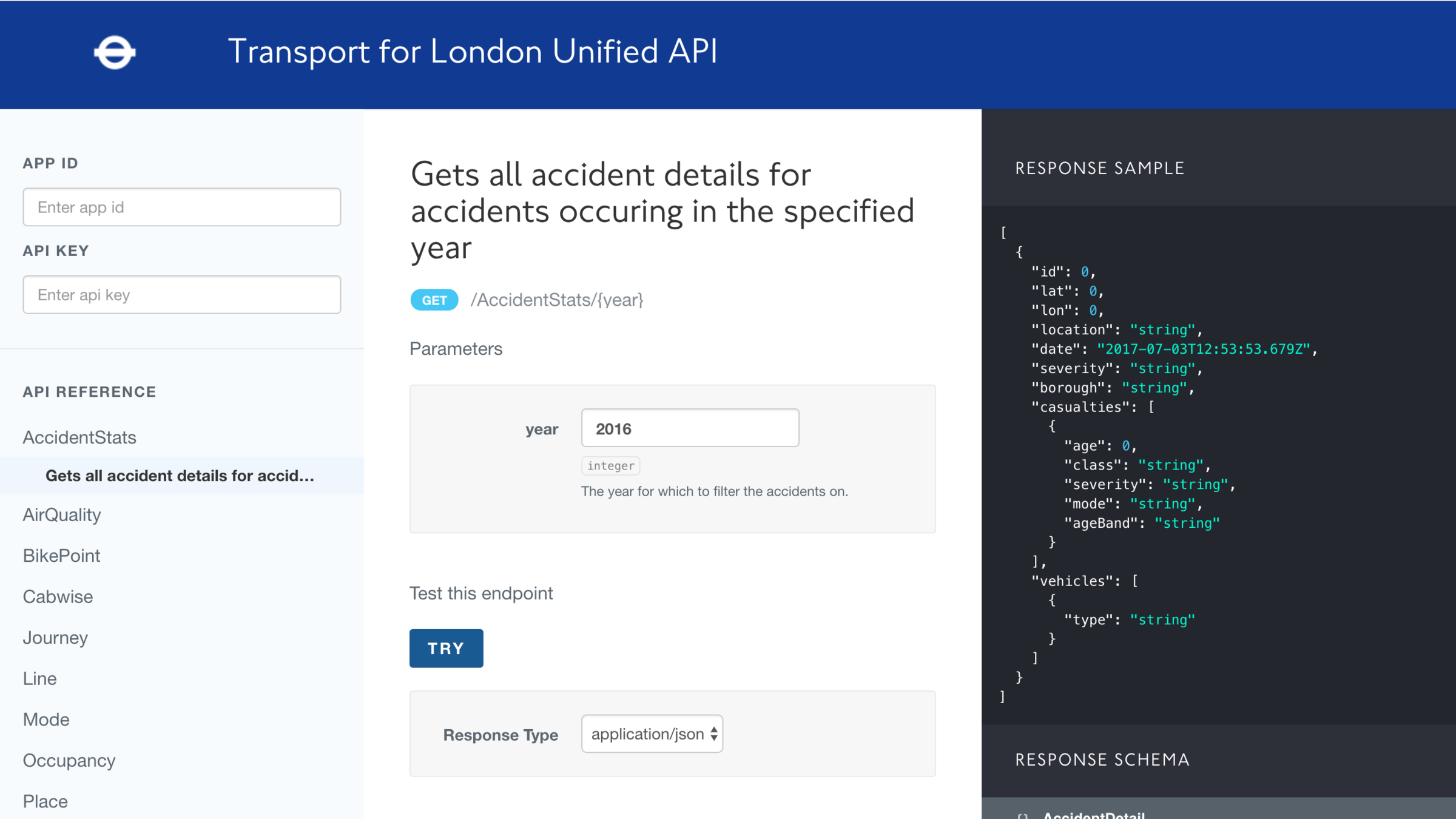The image size is (1456, 819).
Task: Click the GET method badge
Action: pos(434,300)
